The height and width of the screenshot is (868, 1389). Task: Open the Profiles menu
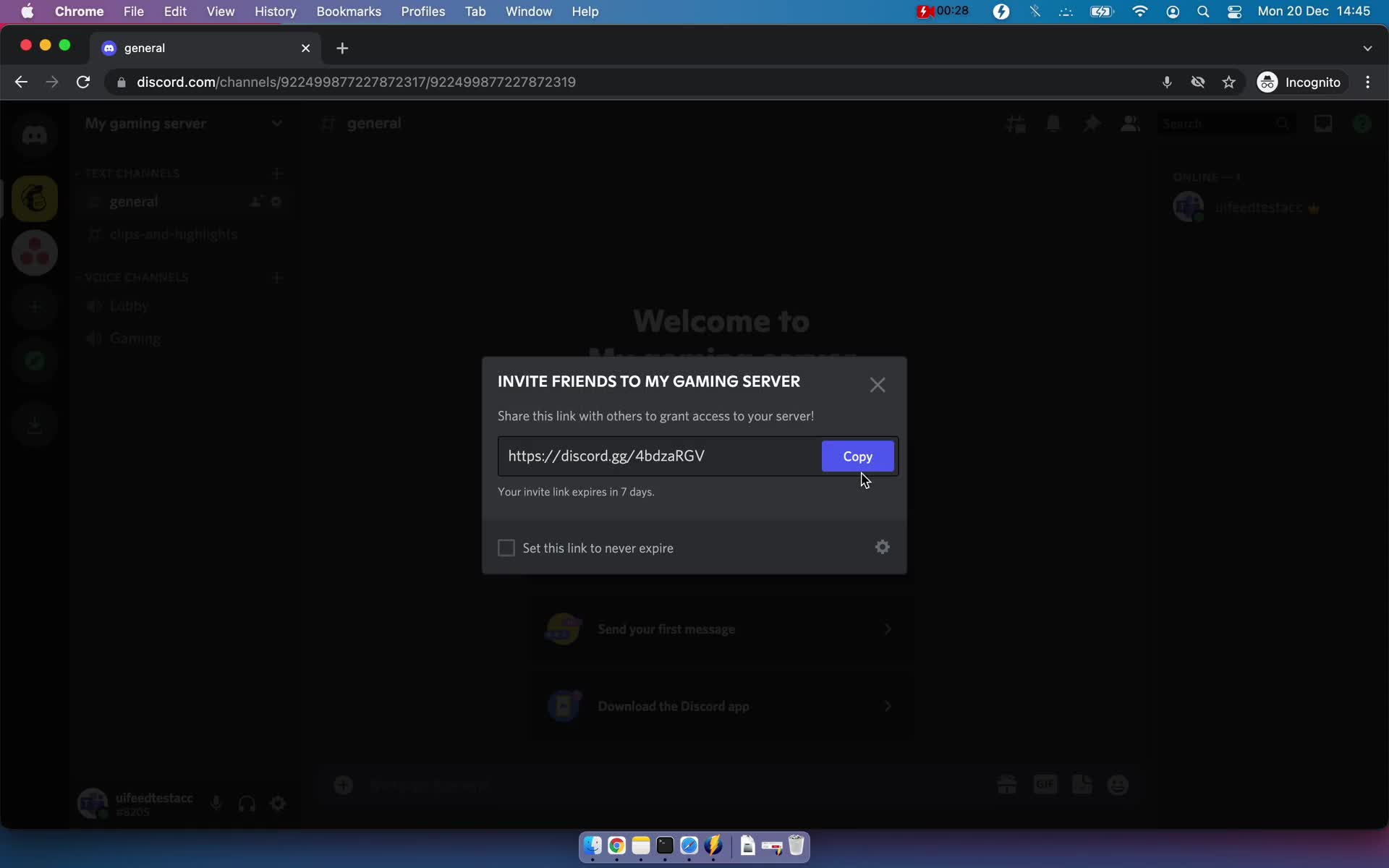click(x=423, y=12)
